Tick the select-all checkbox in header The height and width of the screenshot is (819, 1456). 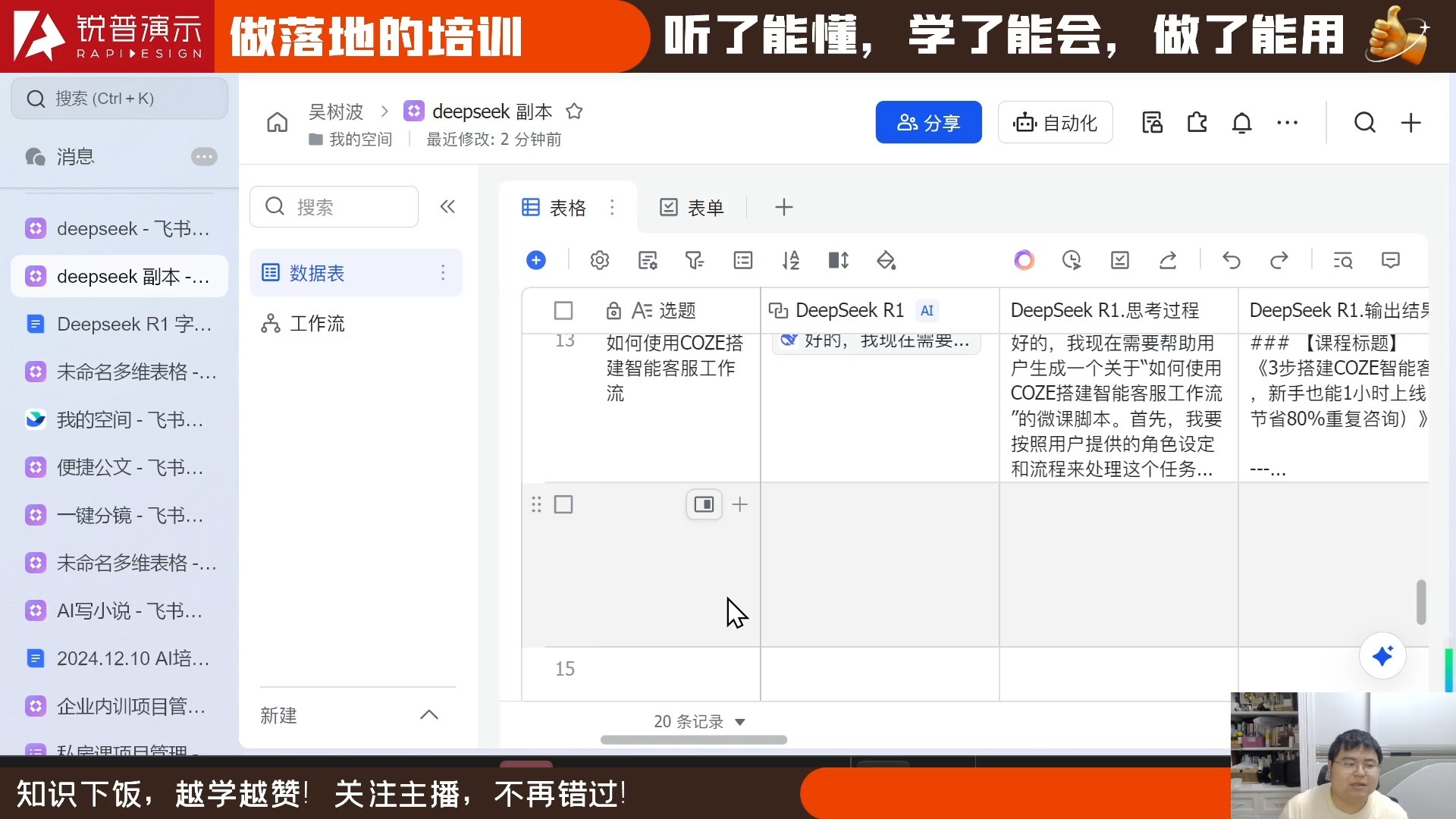(563, 310)
